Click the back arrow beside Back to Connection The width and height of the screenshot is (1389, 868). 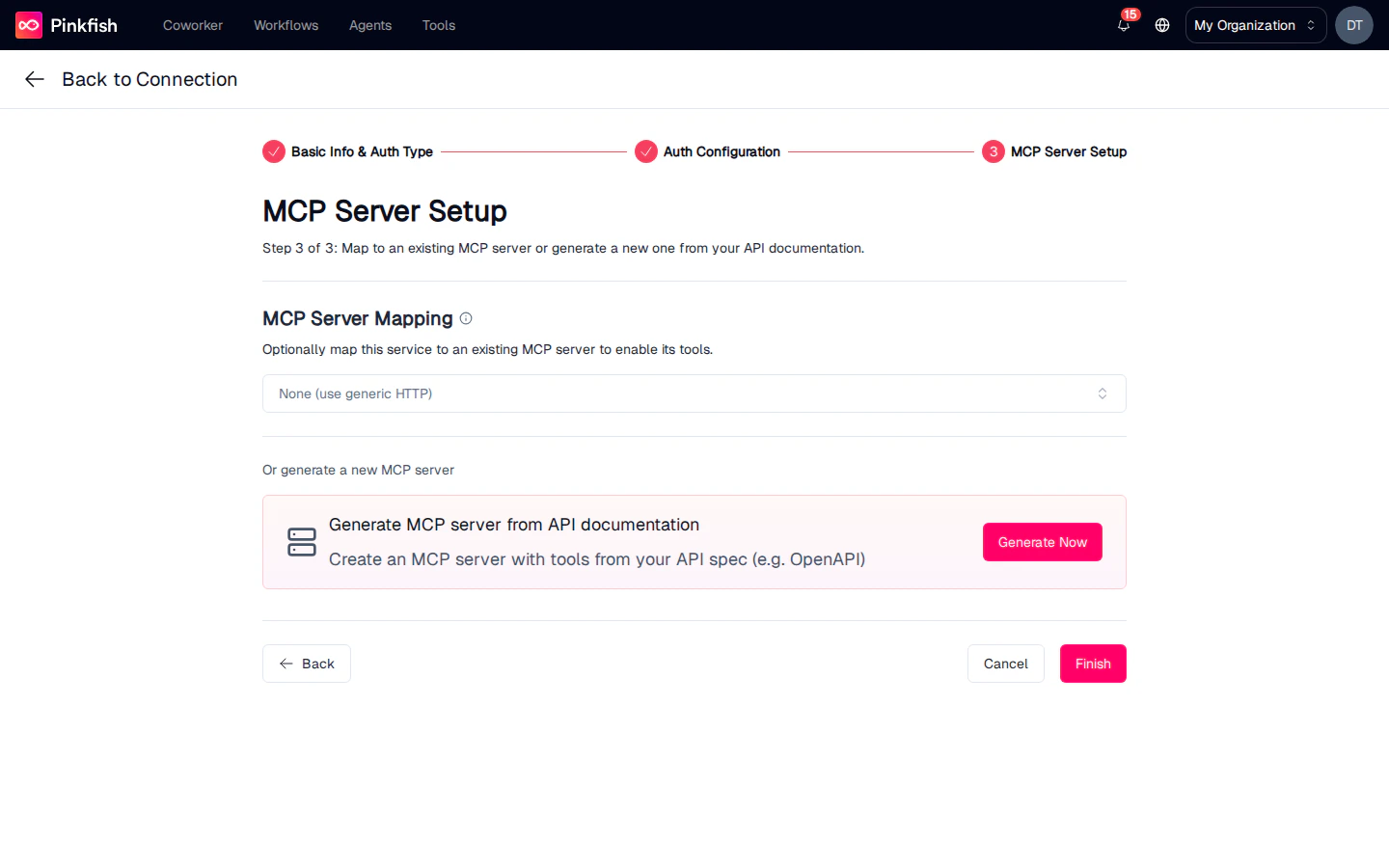point(34,79)
